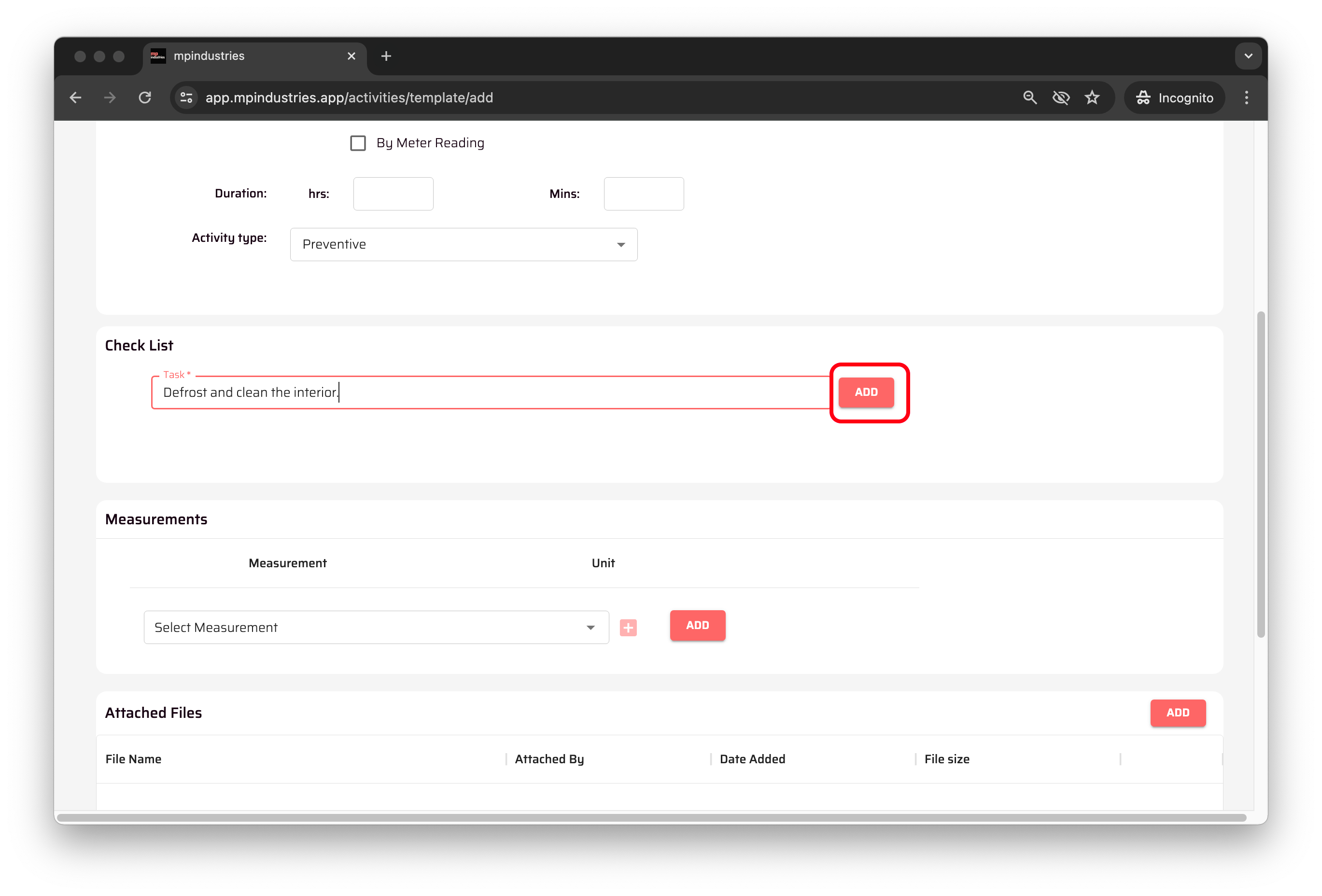Expand the tab search chevron

tap(1248, 56)
